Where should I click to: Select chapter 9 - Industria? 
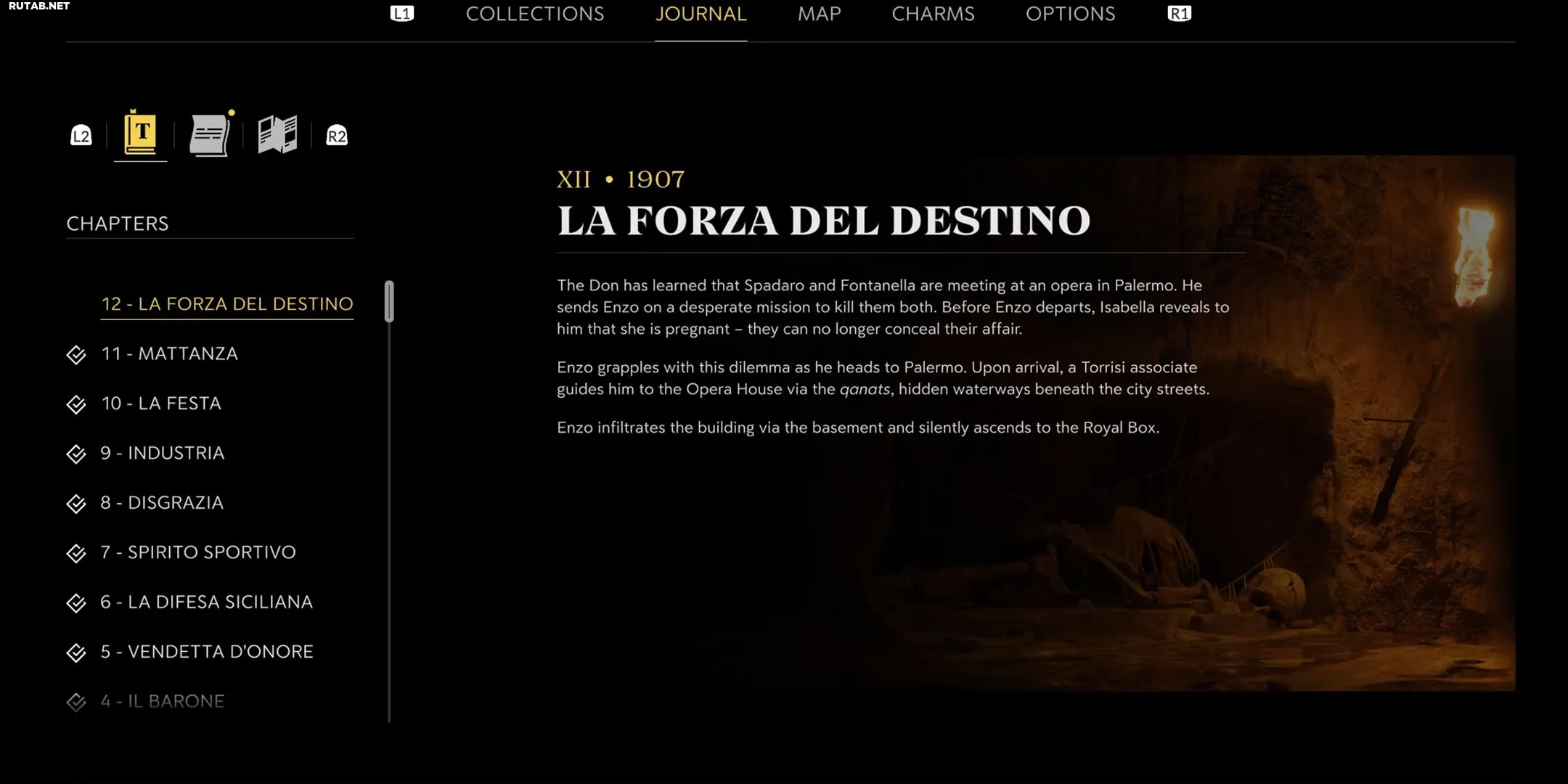(163, 453)
